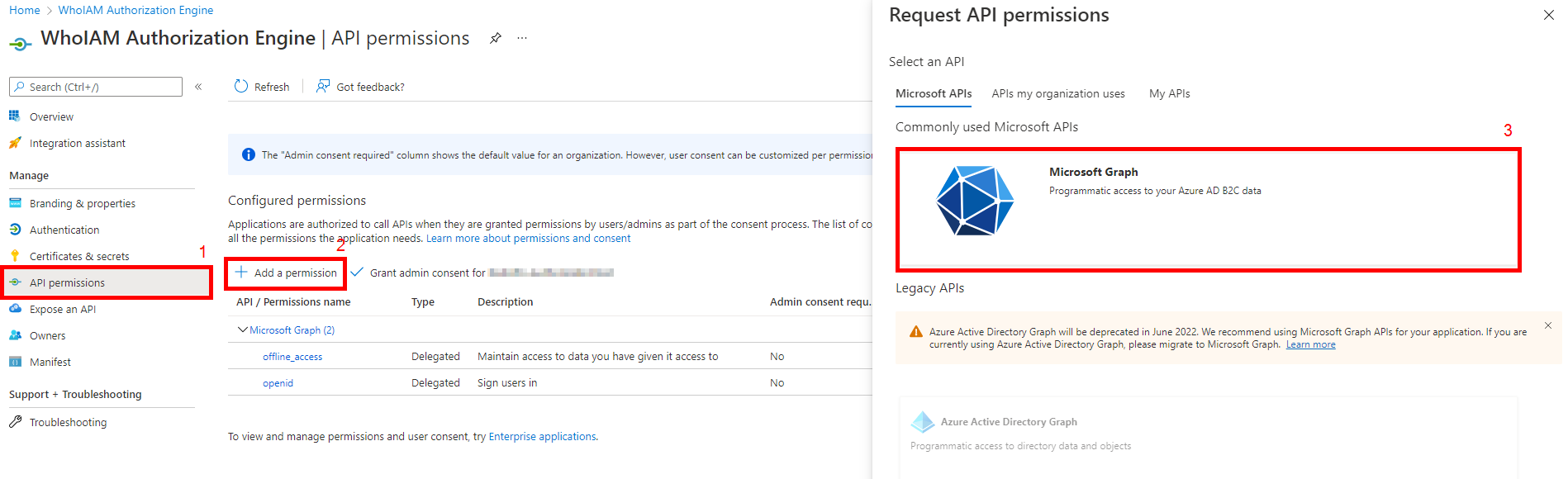Click the Add a permission button
This screenshot has width=1568, height=479.
pyautogui.click(x=286, y=273)
